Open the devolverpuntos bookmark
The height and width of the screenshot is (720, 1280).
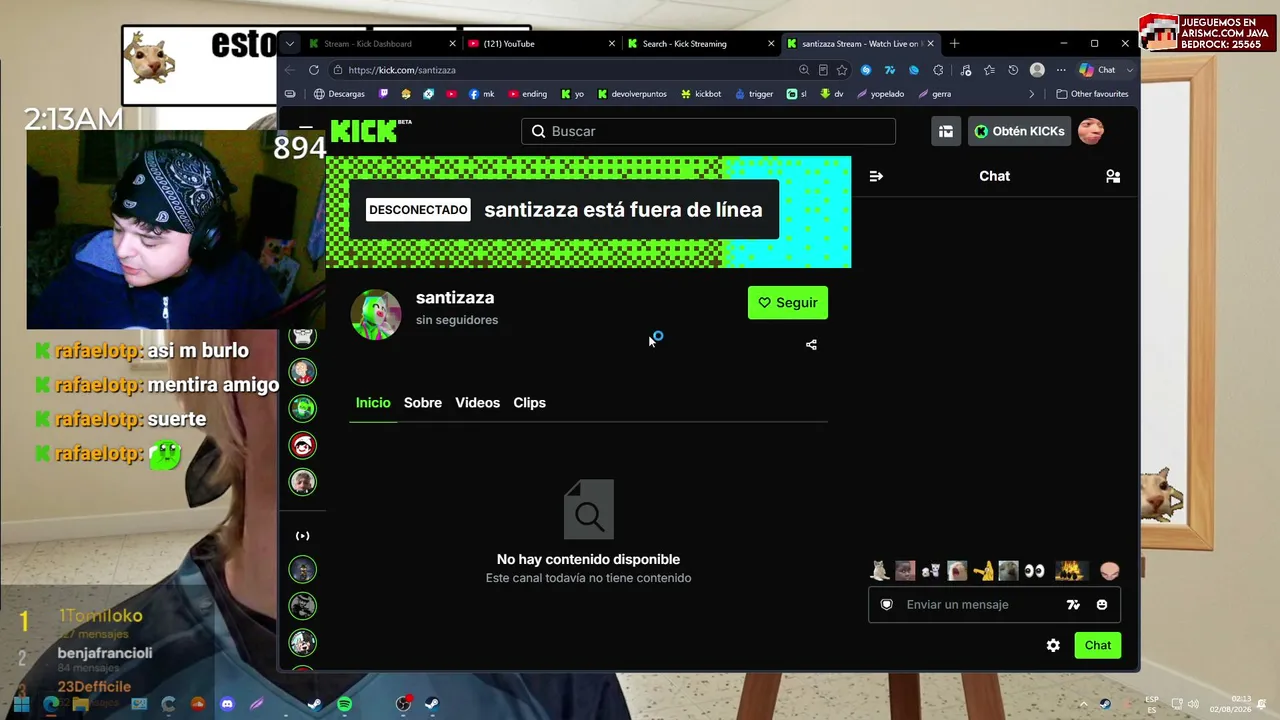pyautogui.click(x=632, y=94)
